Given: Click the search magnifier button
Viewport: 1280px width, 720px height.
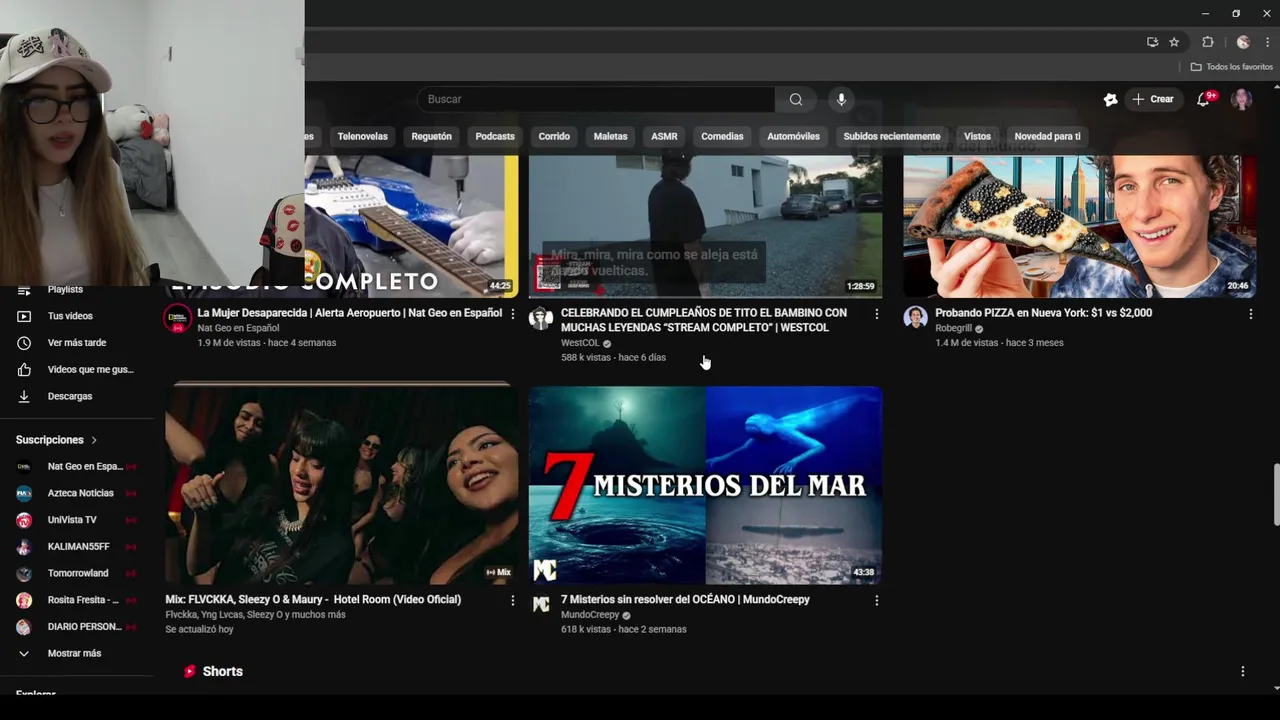Looking at the screenshot, I should coord(796,99).
